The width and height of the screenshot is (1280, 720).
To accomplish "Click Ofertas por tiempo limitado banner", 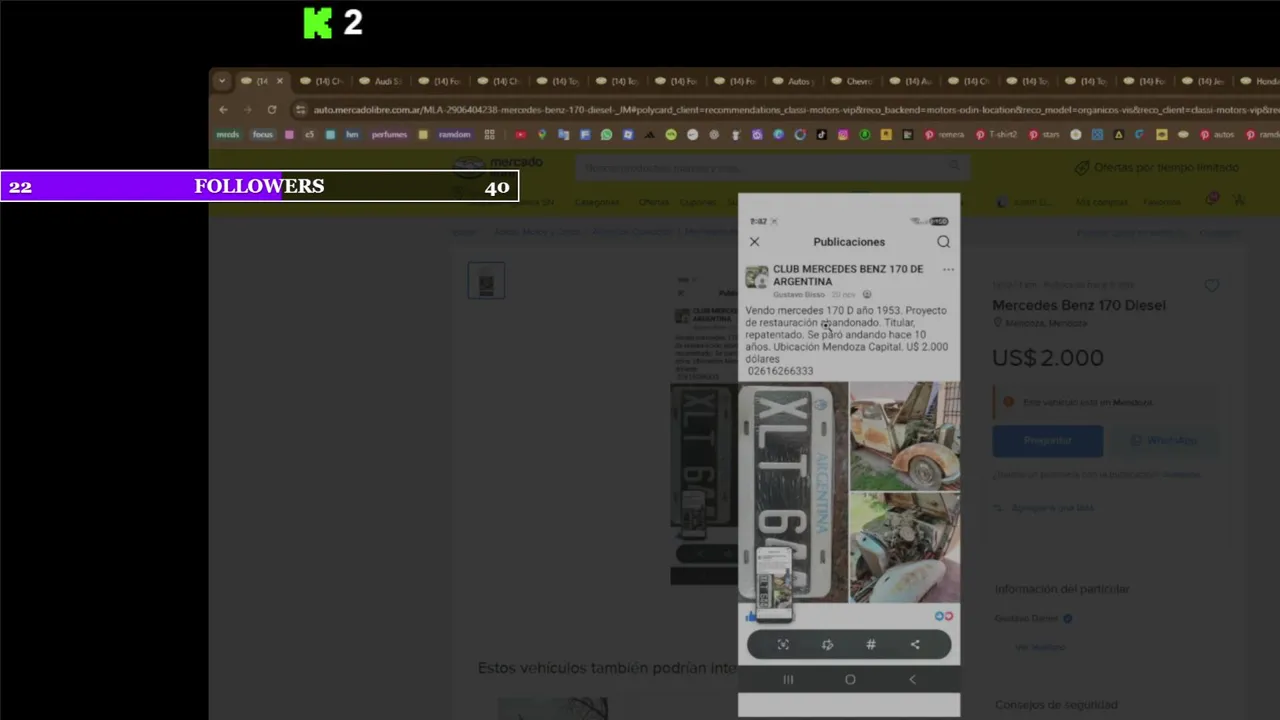I will tap(1157, 168).
